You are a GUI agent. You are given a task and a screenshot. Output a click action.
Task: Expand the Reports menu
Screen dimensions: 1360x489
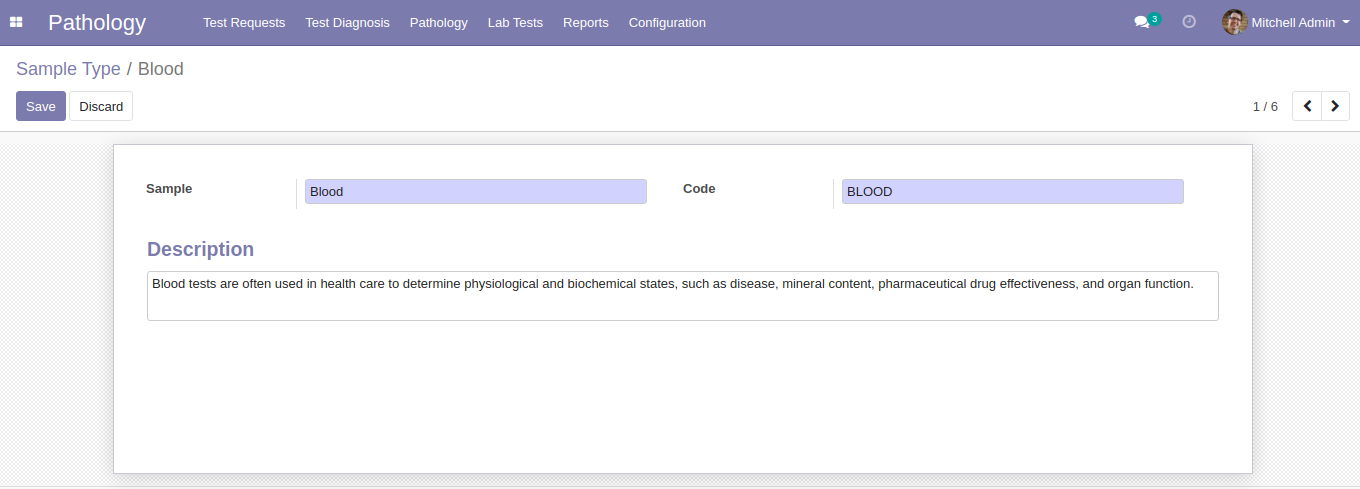click(585, 22)
